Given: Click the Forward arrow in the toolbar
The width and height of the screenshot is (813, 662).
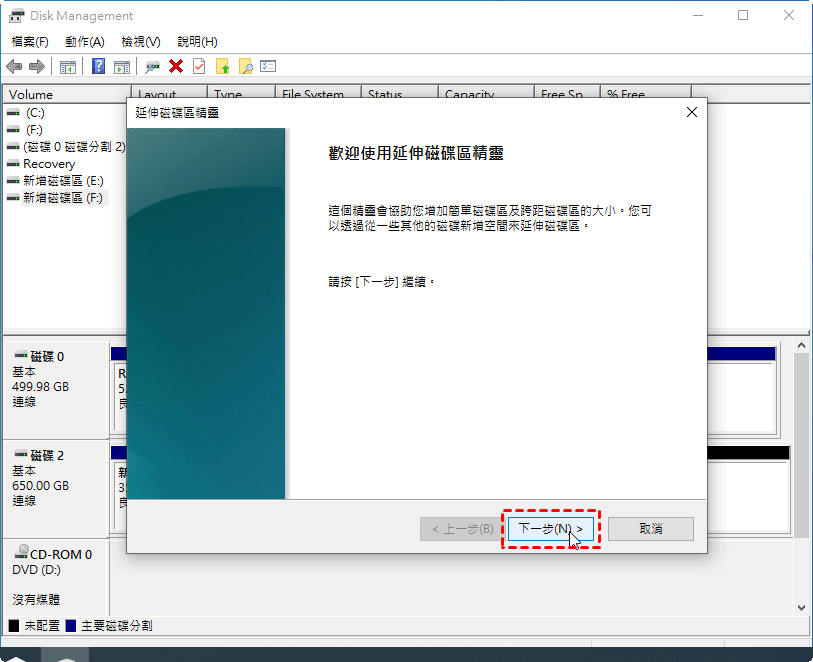Looking at the screenshot, I should point(37,66).
